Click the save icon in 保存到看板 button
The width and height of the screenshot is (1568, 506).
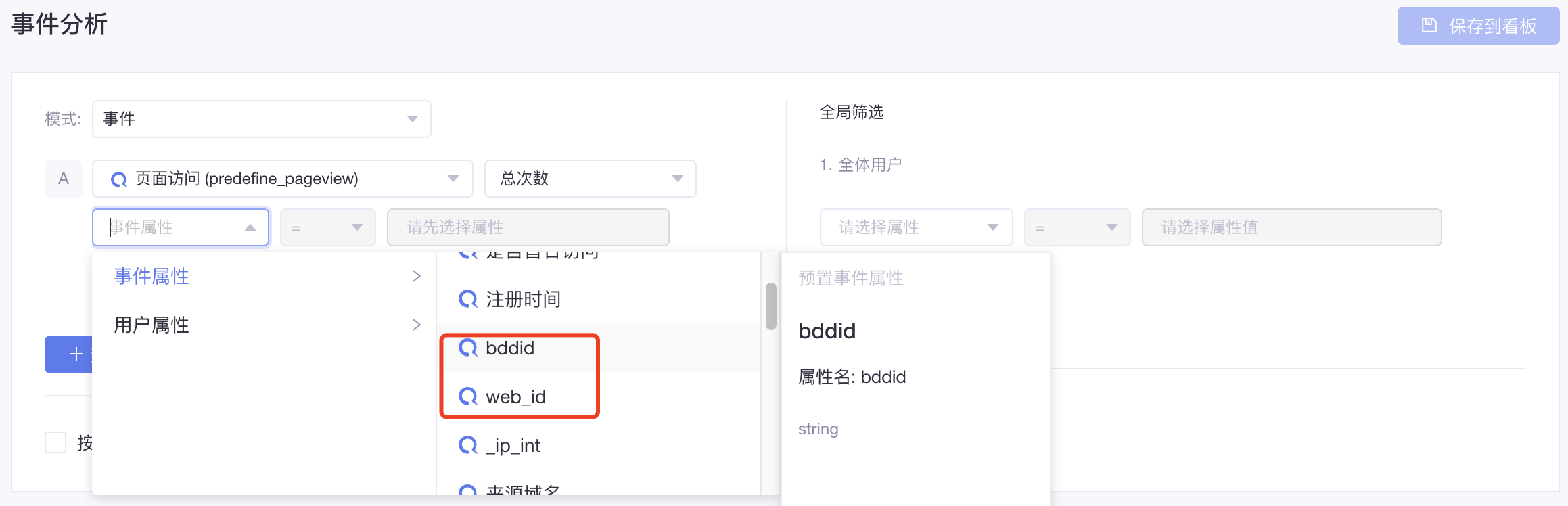click(x=1429, y=26)
